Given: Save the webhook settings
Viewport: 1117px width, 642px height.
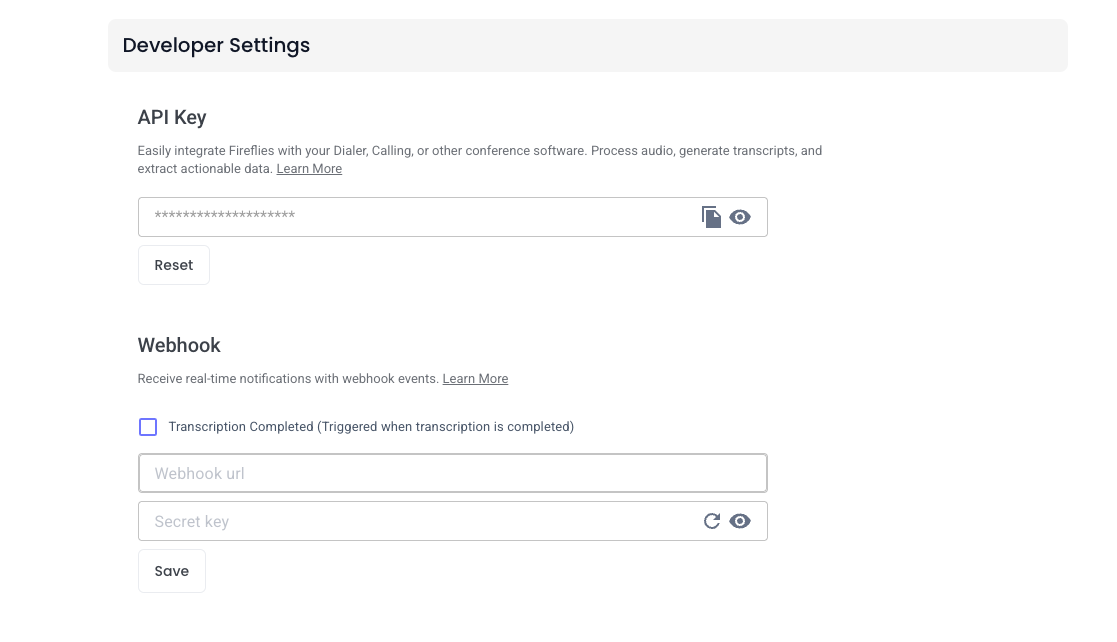Looking at the screenshot, I should 172,571.
